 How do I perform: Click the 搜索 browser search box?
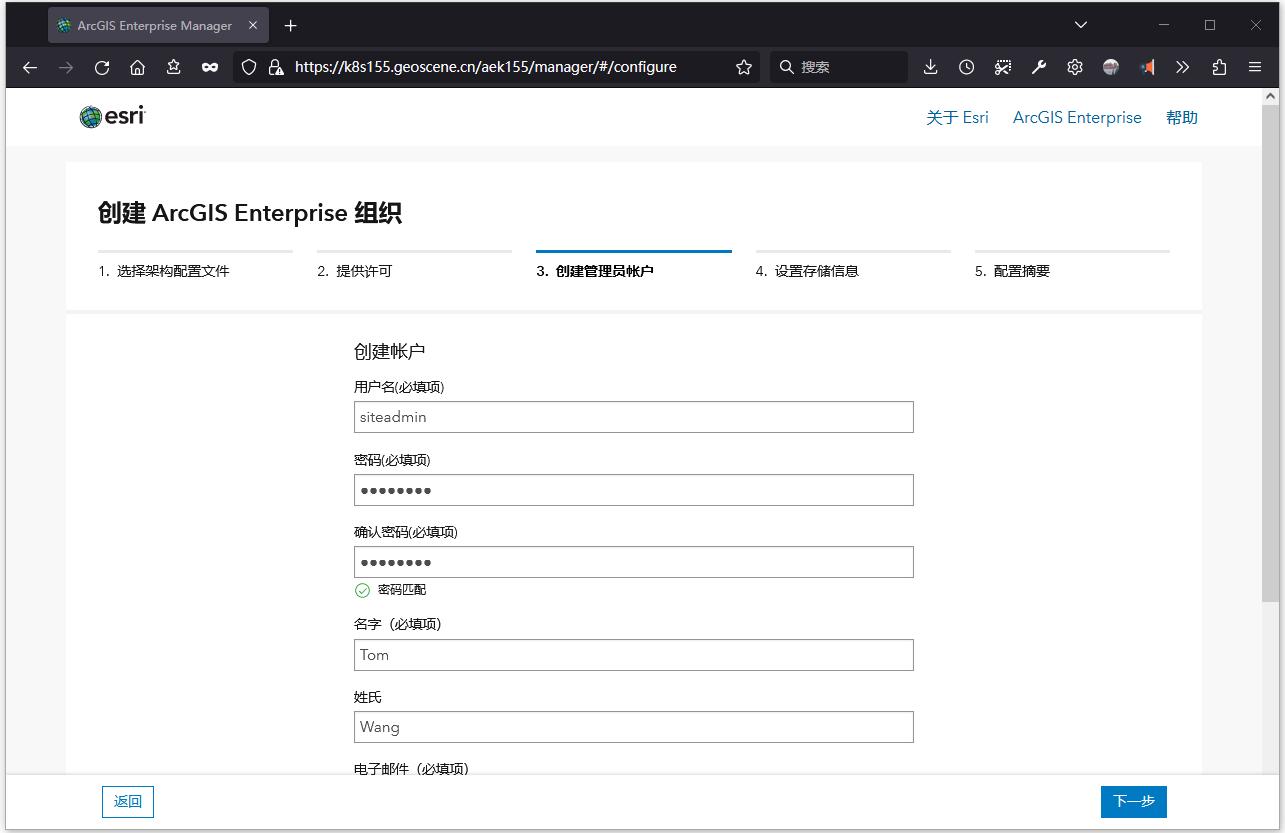click(839, 67)
